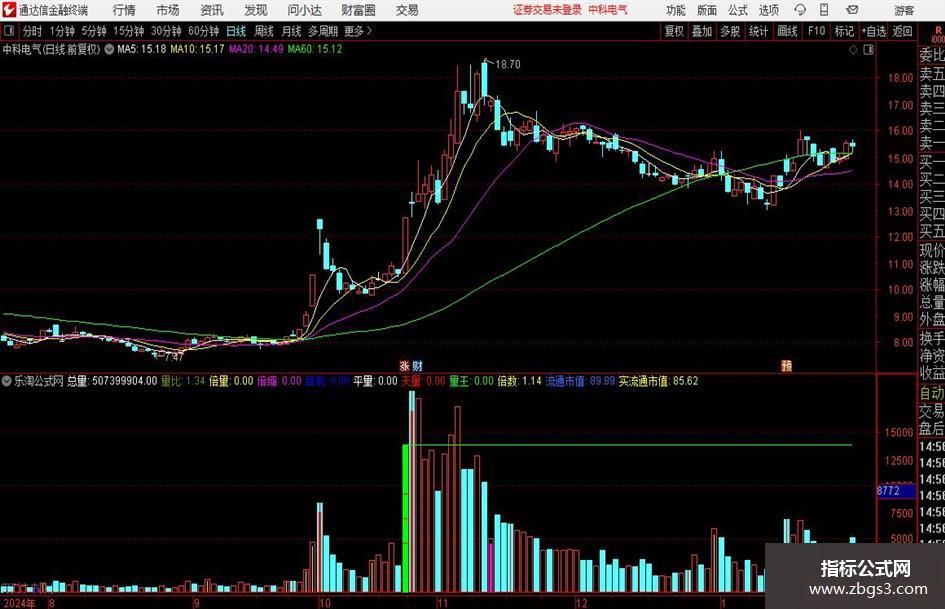This screenshot has width=945, height=609.
Task: Click the customer service headset icon
Action: coord(800,10)
